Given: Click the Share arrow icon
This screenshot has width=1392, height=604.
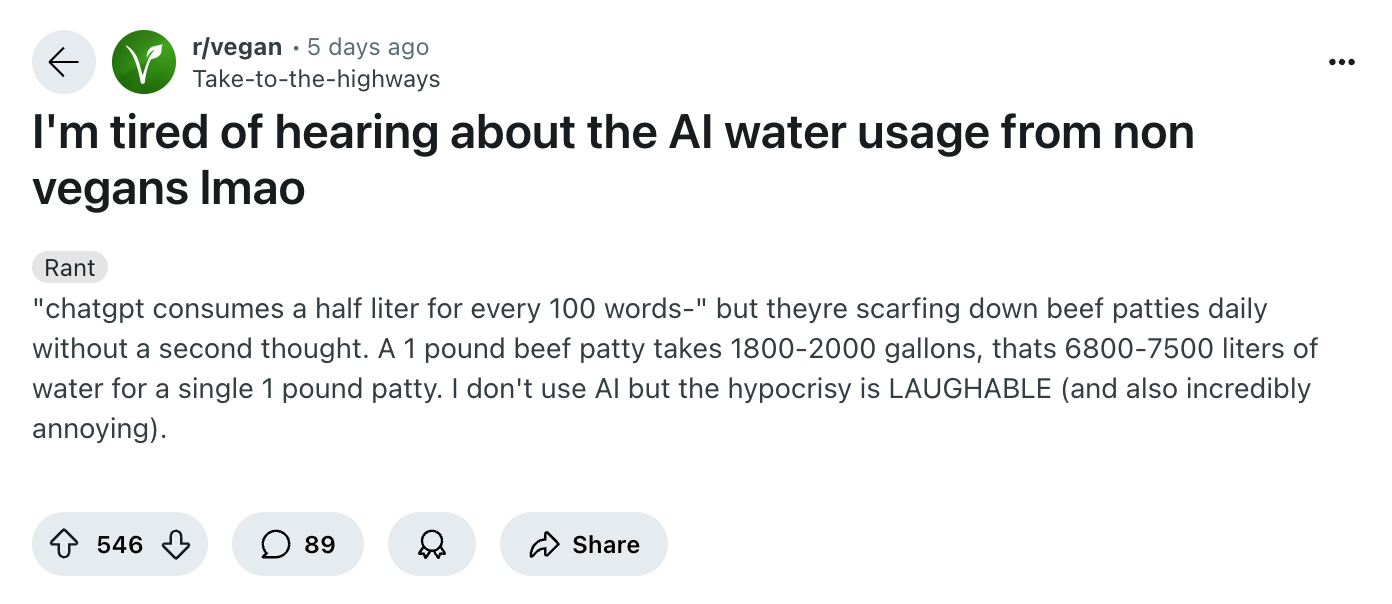Looking at the screenshot, I should coord(543,544).
